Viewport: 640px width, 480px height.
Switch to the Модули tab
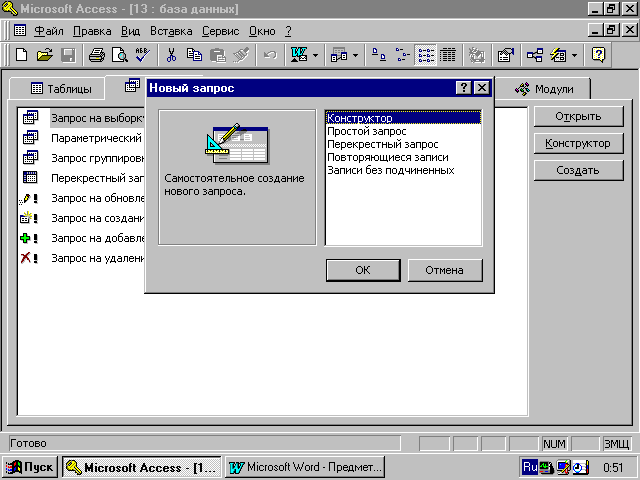(544, 89)
